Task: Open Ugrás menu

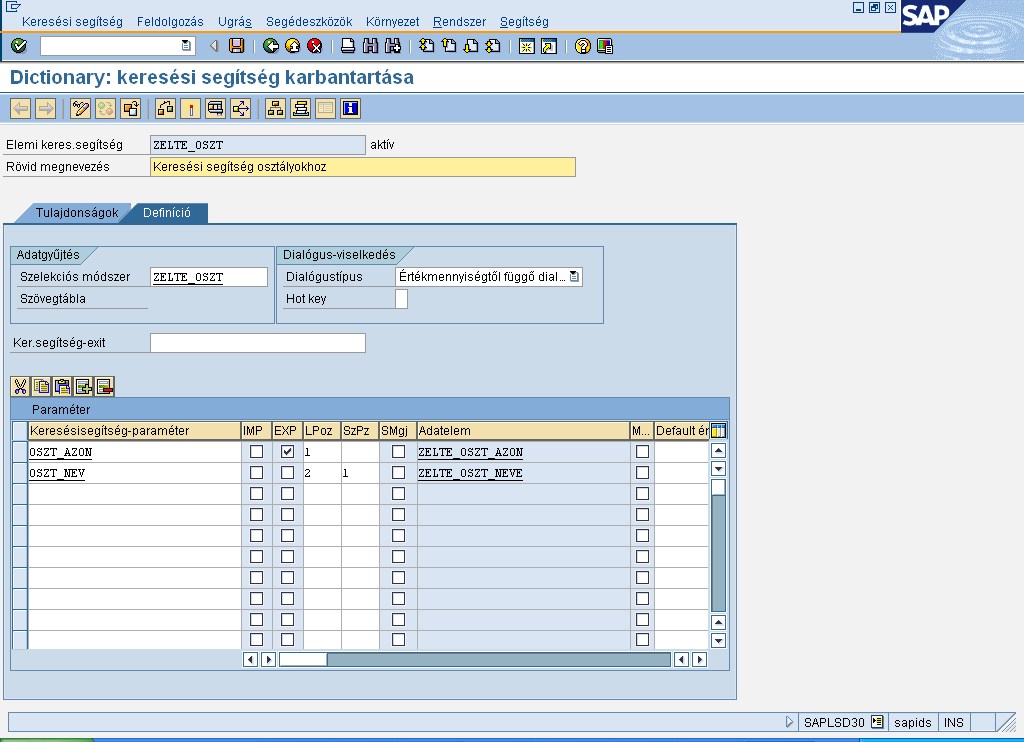Action: point(234,22)
